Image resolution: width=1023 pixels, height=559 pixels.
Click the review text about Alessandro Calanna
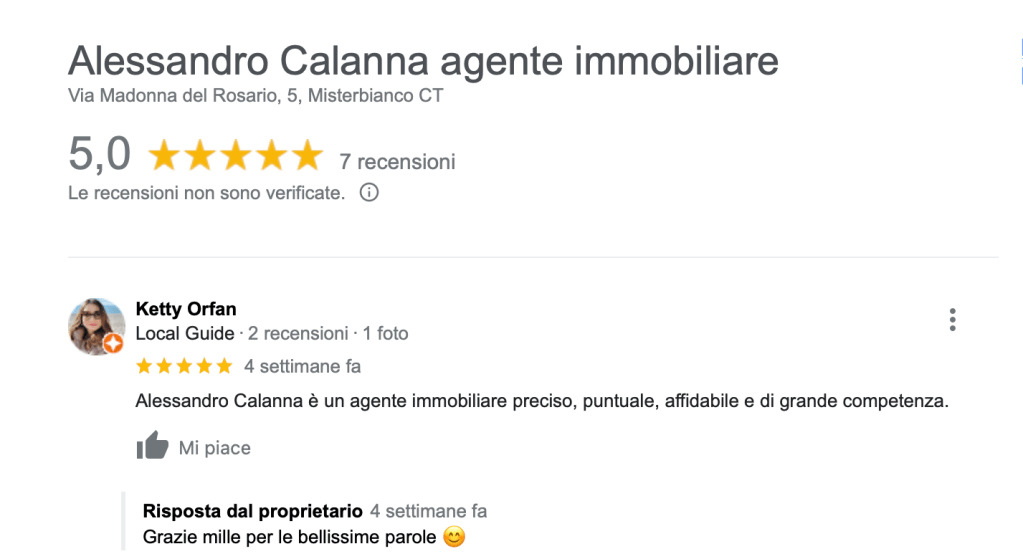pos(541,402)
